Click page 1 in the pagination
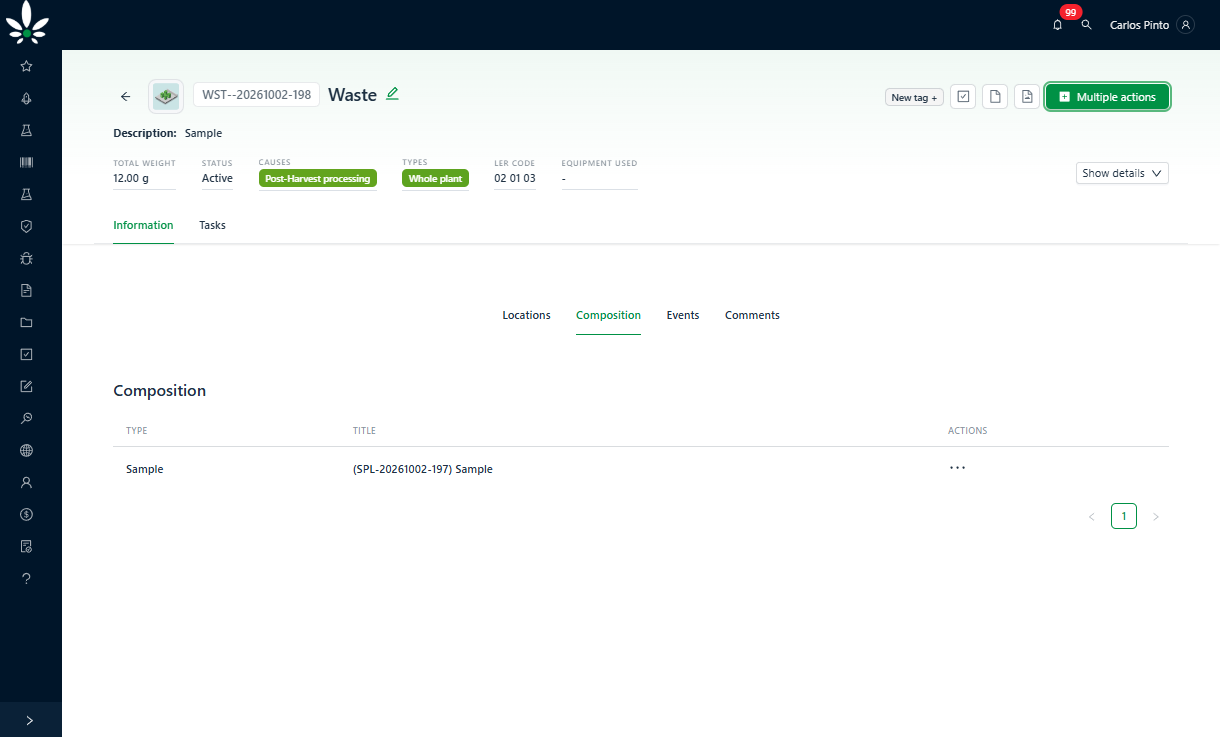1220x737 pixels. coord(1124,516)
